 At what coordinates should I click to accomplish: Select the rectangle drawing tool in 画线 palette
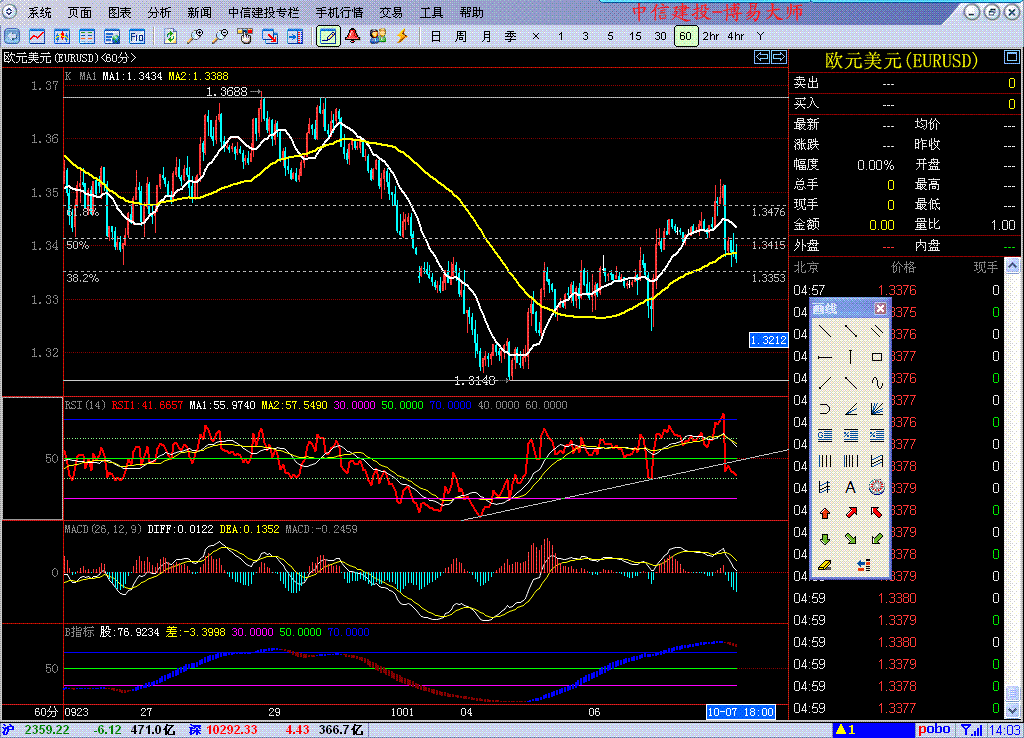pos(877,356)
